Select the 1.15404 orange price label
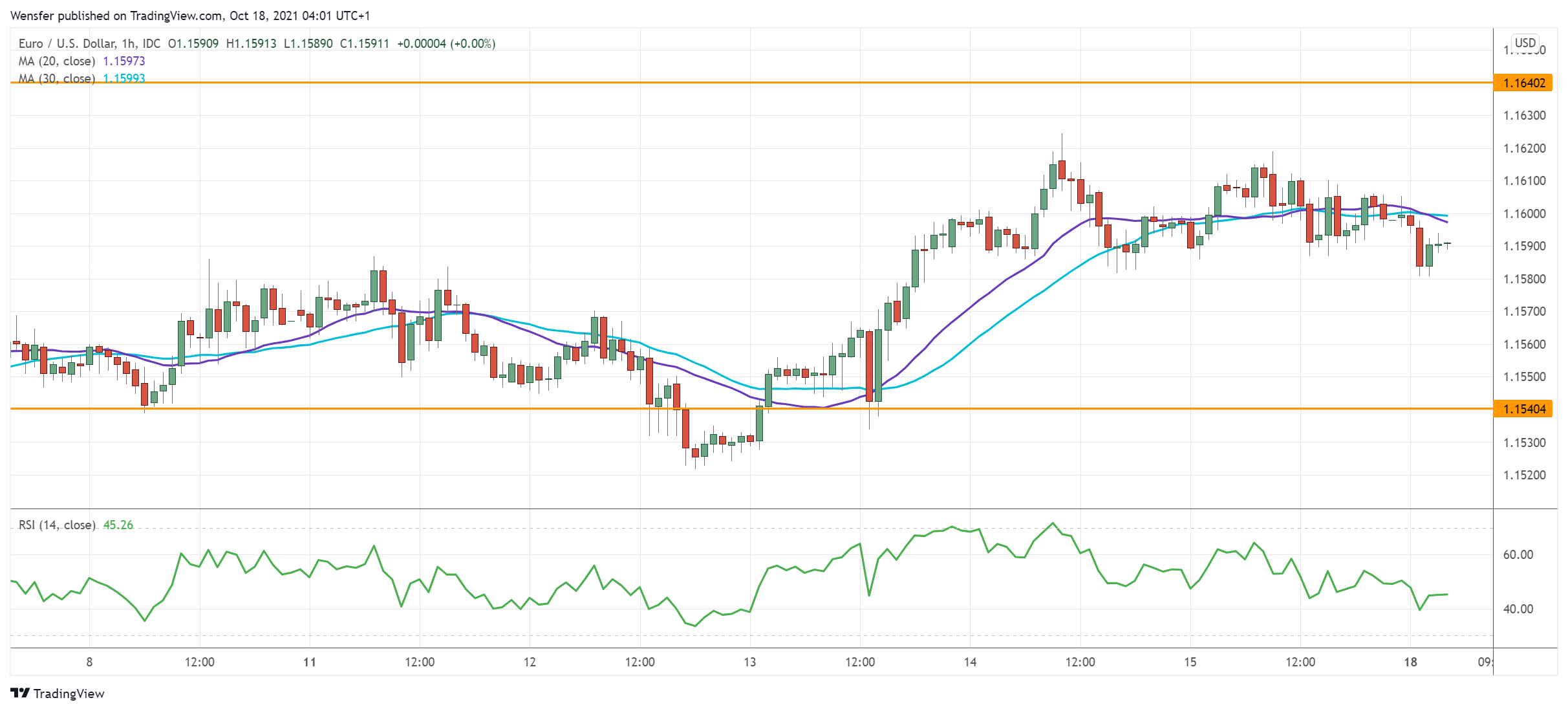Image resolution: width=1568 pixels, height=711 pixels. click(1523, 409)
